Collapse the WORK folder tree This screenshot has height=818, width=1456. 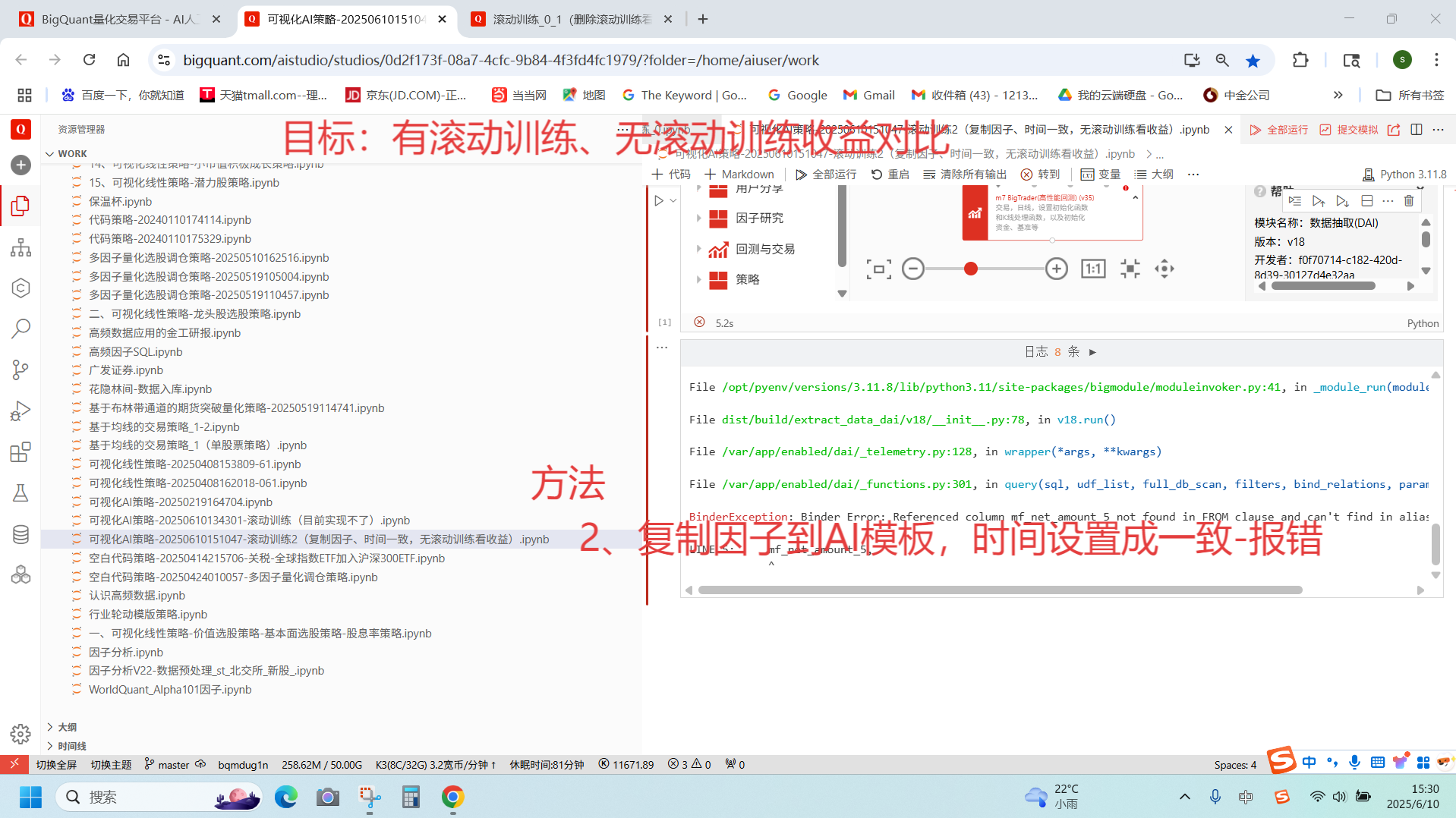50,154
